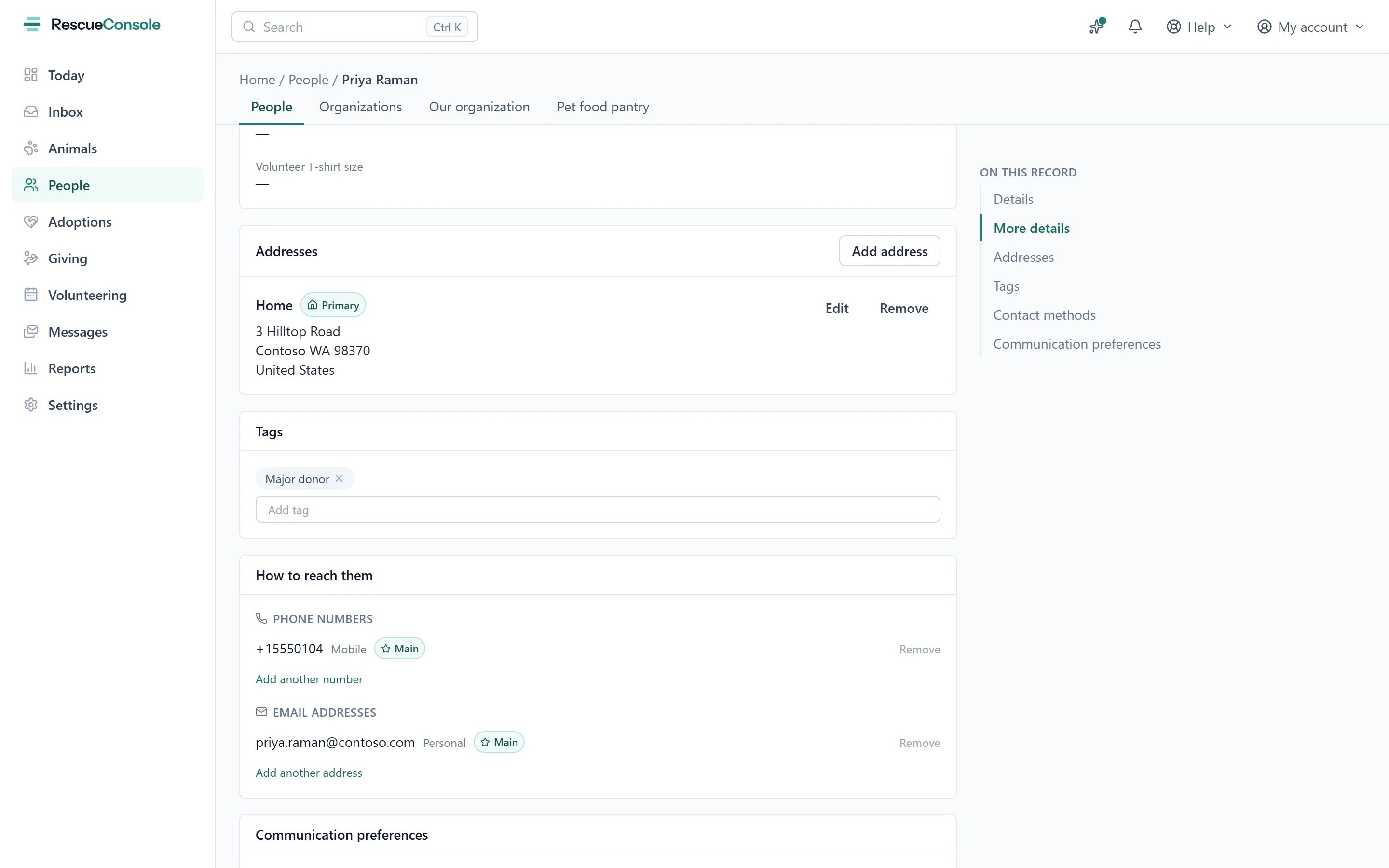Remove the +15550104 phone number
The image size is (1389, 868).
click(x=920, y=649)
